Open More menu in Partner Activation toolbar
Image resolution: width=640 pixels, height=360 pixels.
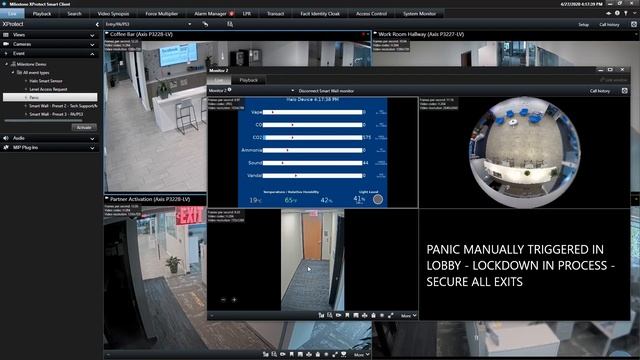click(361, 355)
